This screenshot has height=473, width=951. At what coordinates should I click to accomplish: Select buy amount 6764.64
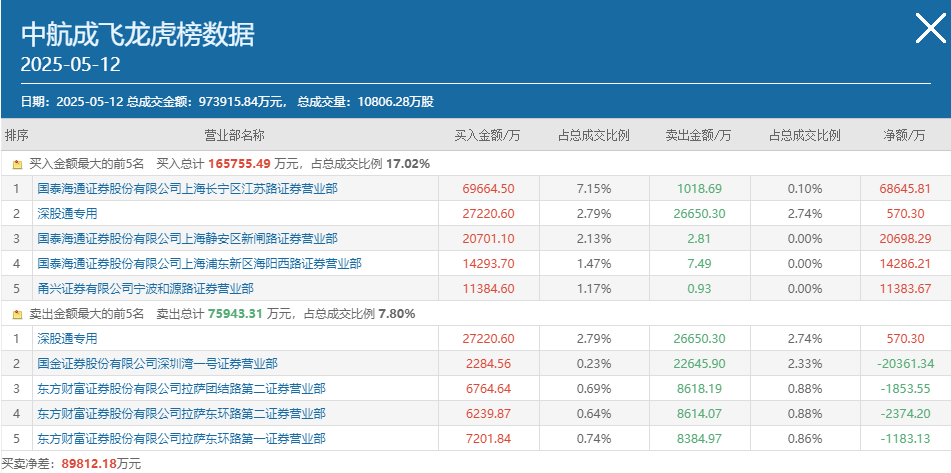point(488,389)
